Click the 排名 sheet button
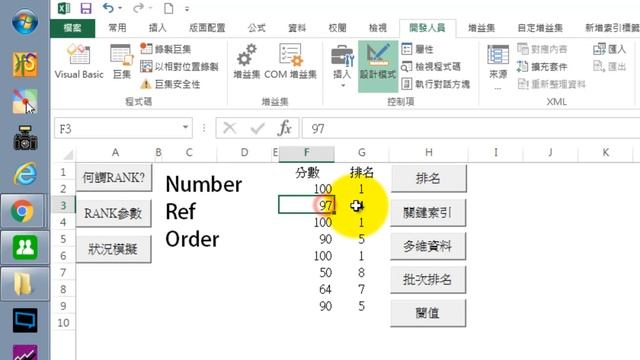The height and width of the screenshot is (360, 640). [x=428, y=178]
